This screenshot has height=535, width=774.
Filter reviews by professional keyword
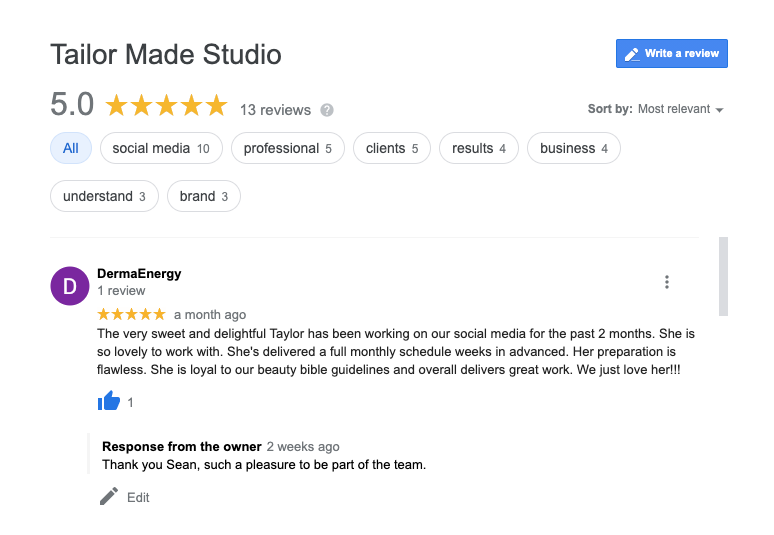(287, 148)
